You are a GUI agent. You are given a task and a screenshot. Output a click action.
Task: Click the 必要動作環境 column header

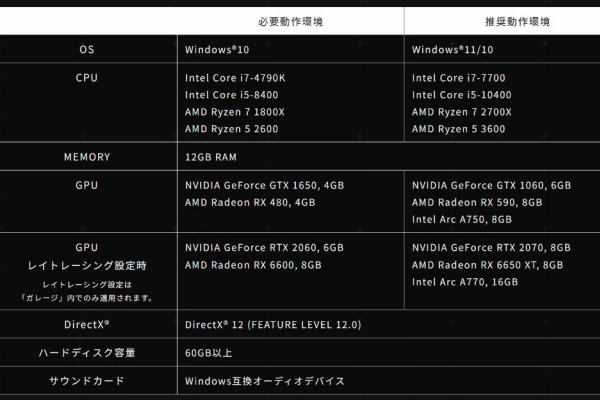[290, 21]
